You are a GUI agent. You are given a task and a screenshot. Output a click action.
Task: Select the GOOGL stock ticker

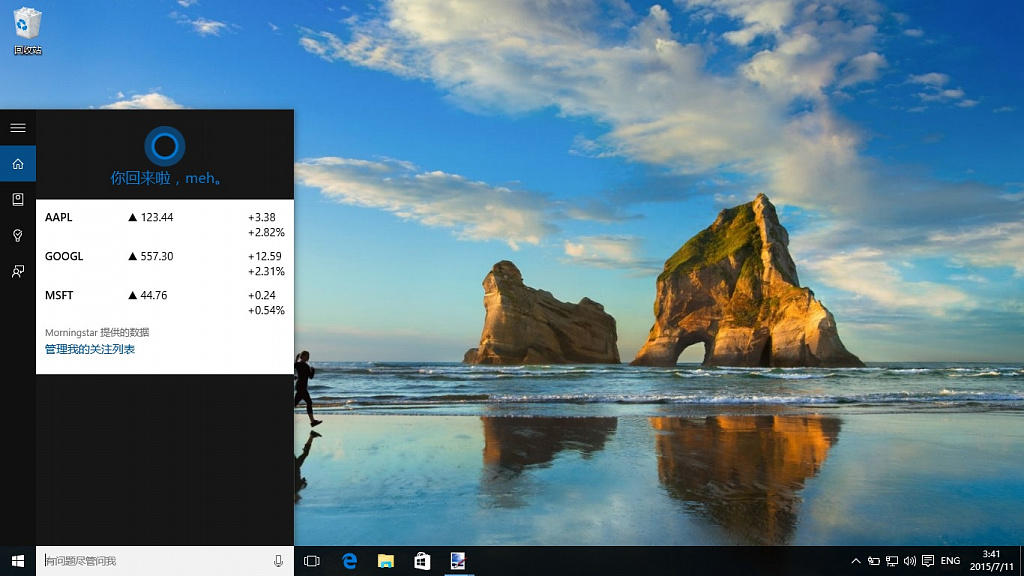[x=64, y=256]
